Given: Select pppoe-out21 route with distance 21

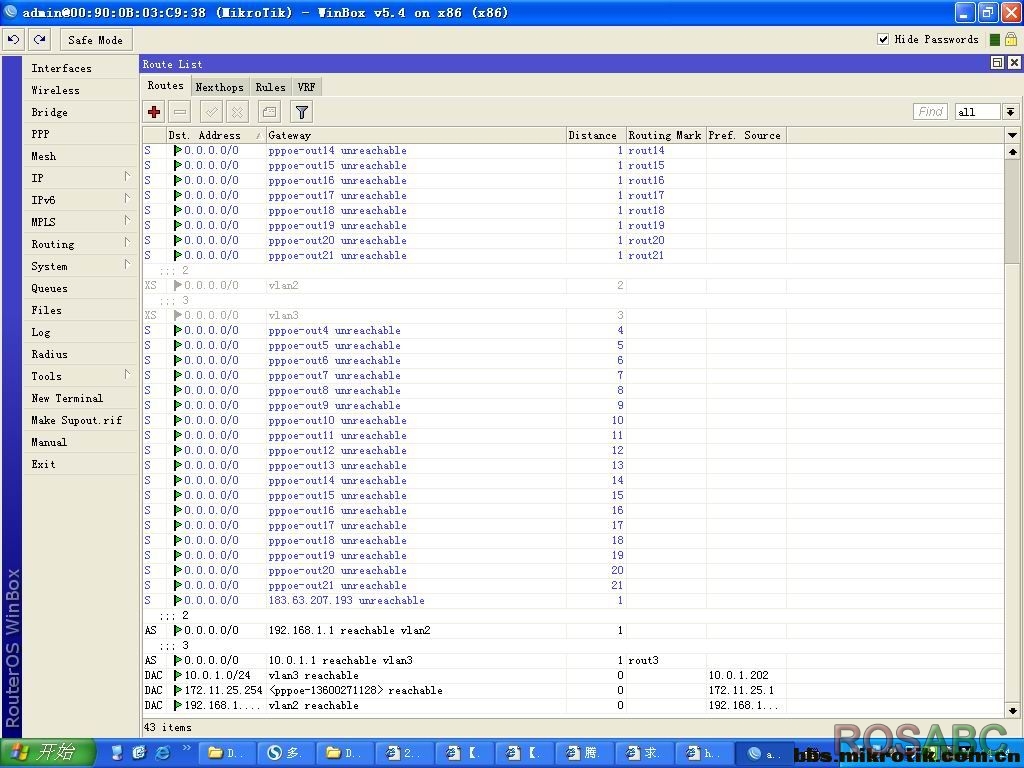Looking at the screenshot, I should pos(573,585).
